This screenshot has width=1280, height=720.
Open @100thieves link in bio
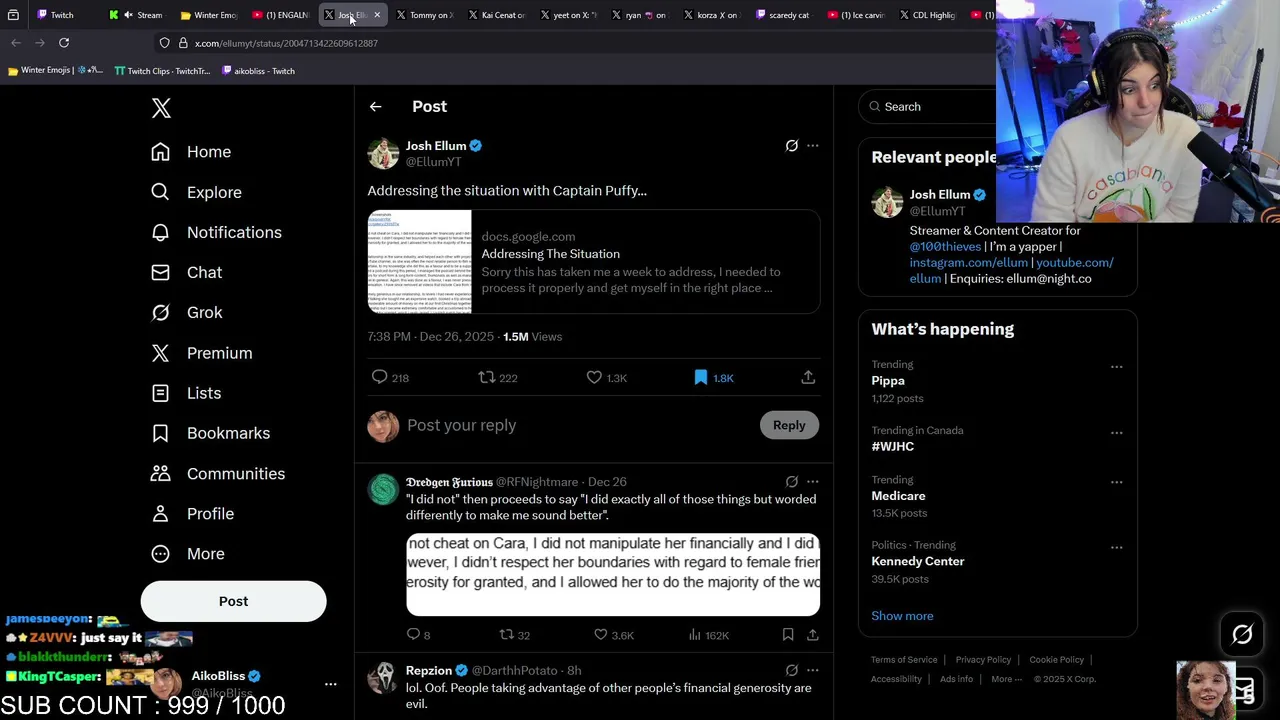click(x=945, y=246)
